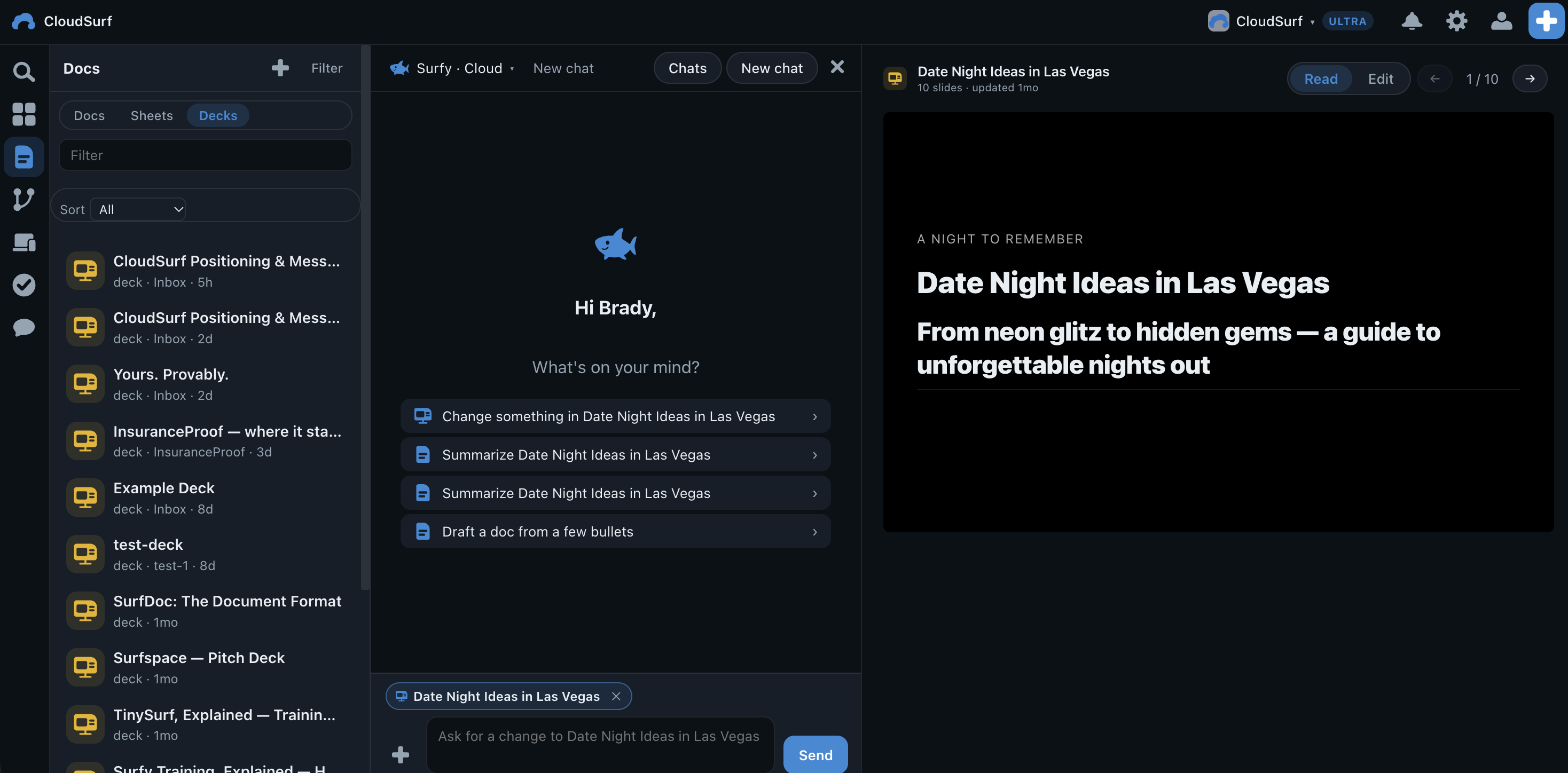The image size is (1568, 773).
Task: Open notifications bell icon
Action: [x=1412, y=21]
